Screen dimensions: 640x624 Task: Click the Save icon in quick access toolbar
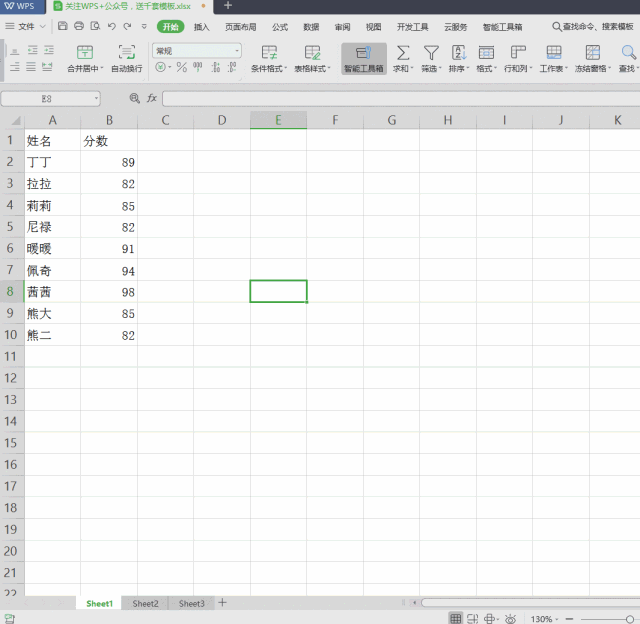[x=62, y=27]
